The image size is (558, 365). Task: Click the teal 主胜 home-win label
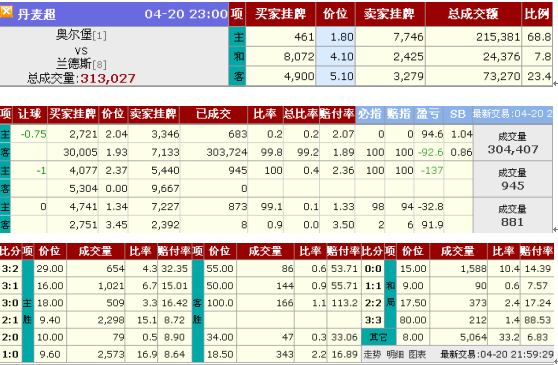(x=27, y=311)
